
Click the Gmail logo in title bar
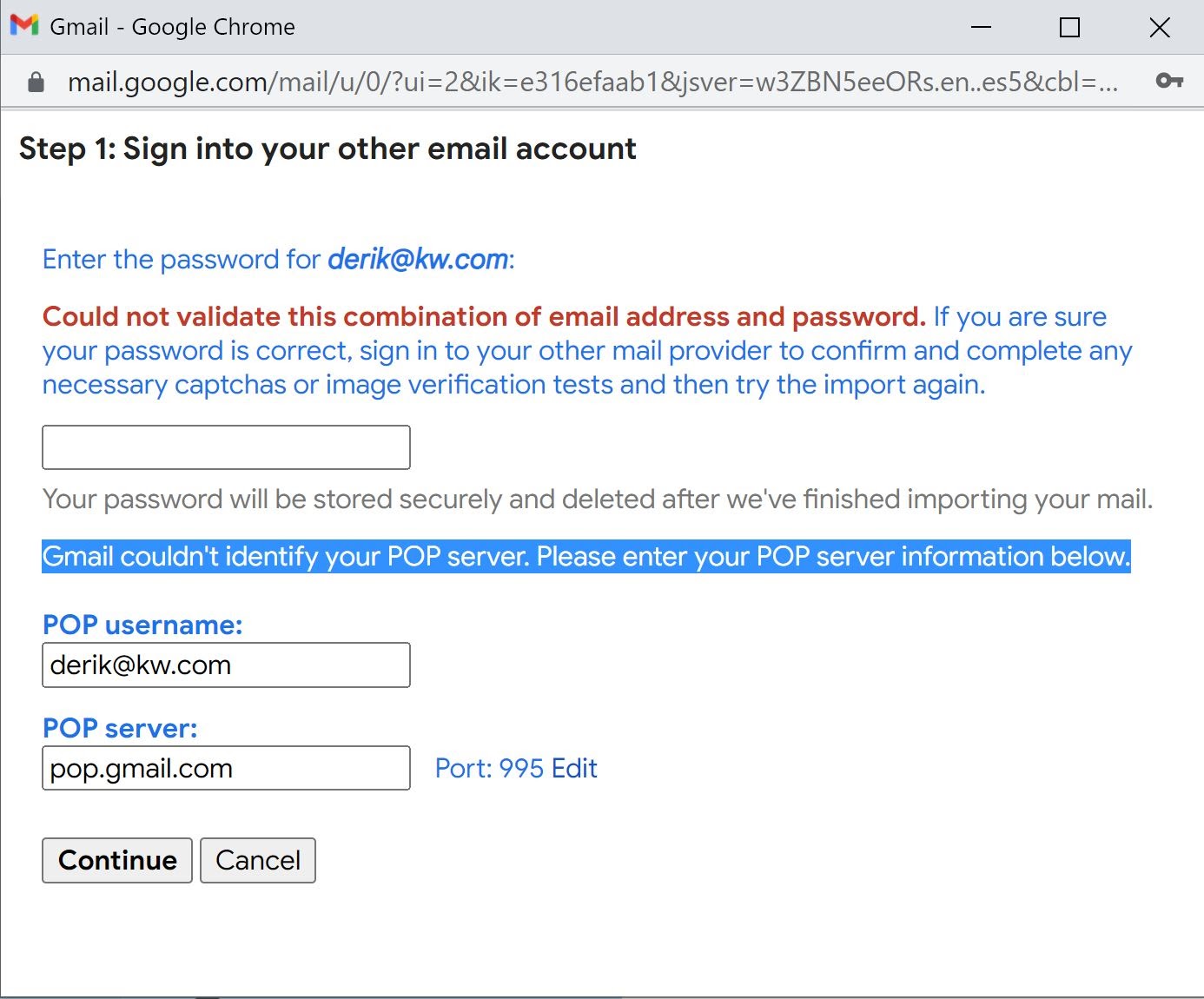coord(24,26)
